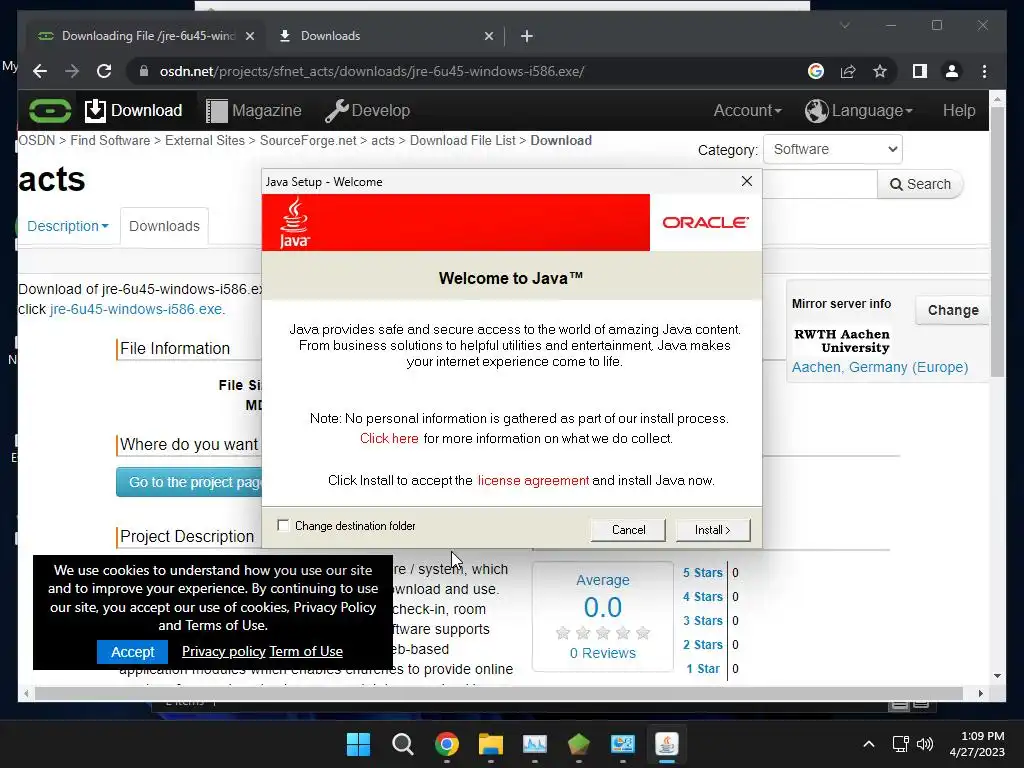Click the 5 Stars rating link
Image resolution: width=1024 pixels, height=768 pixels.
point(703,573)
